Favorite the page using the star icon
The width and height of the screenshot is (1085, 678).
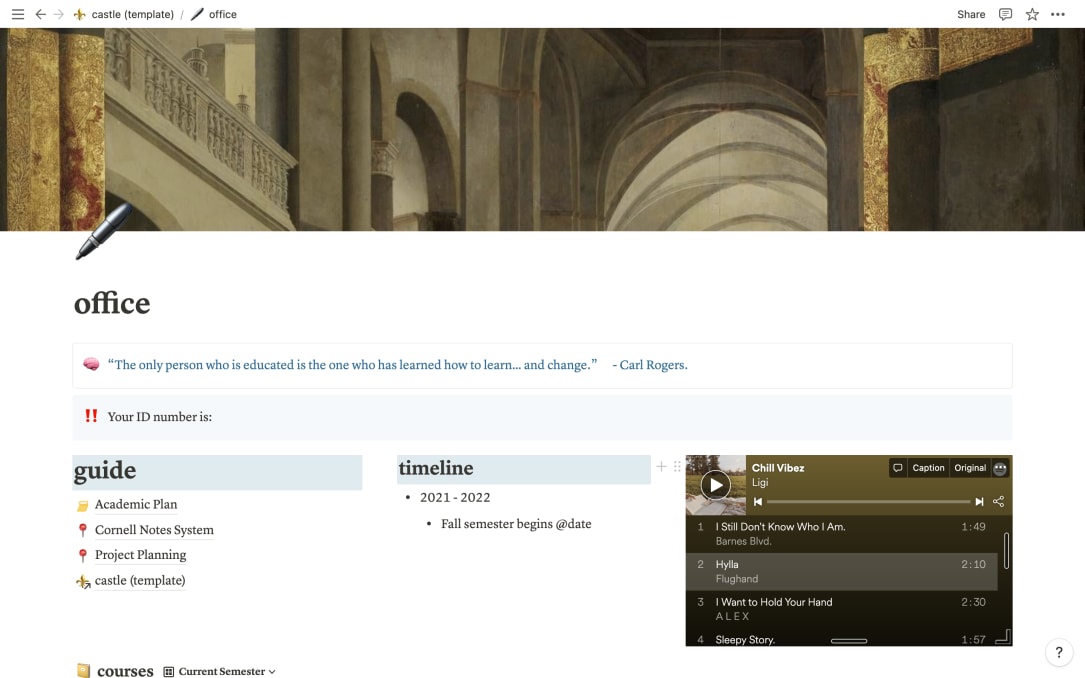[1031, 14]
